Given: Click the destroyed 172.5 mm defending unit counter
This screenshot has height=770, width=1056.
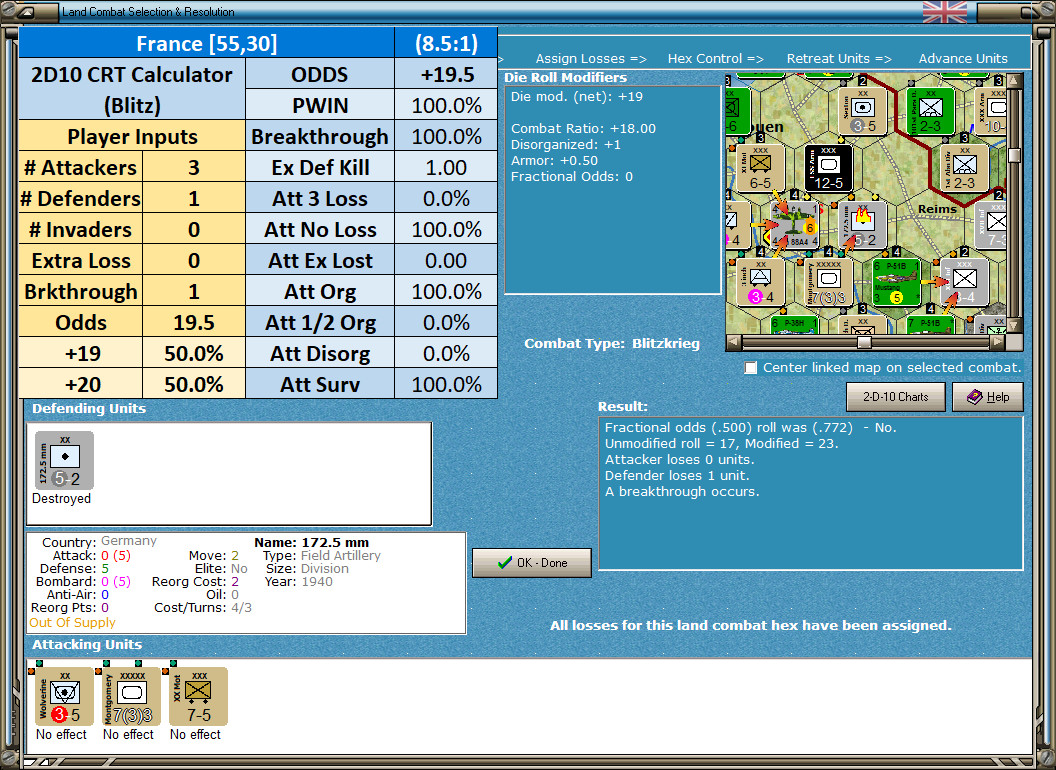Looking at the screenshot, I should 65,461.
